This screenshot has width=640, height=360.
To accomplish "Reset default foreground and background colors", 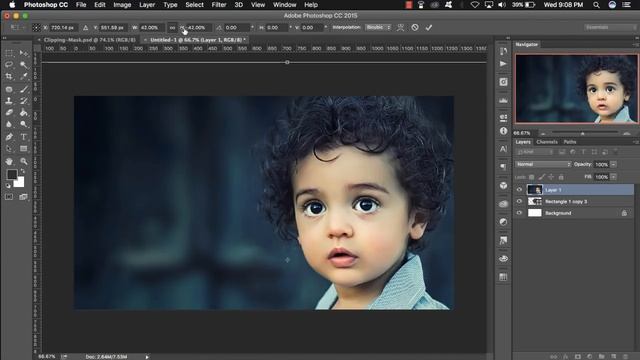I will point(8,186).
